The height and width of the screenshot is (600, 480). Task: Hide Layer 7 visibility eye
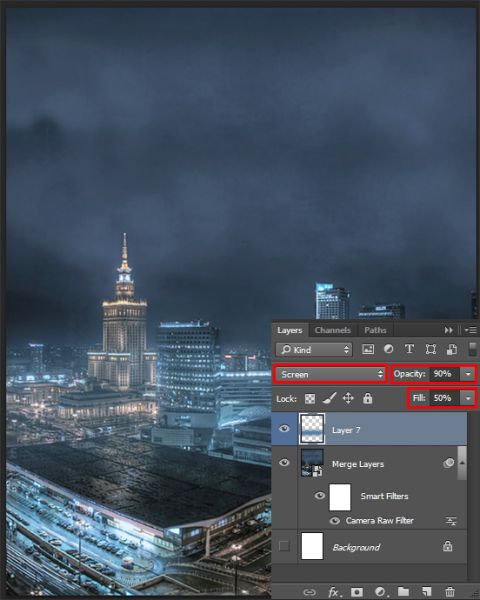tap(284, 429)
